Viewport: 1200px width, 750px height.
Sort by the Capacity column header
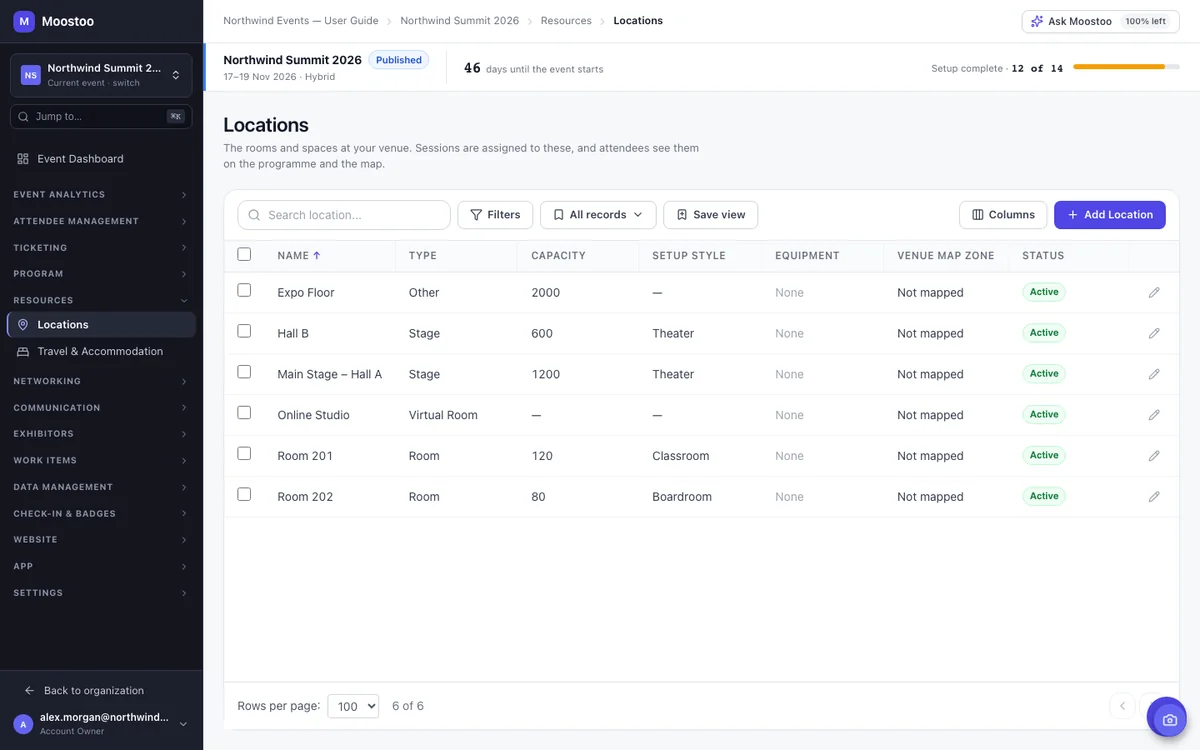[558, 256]
